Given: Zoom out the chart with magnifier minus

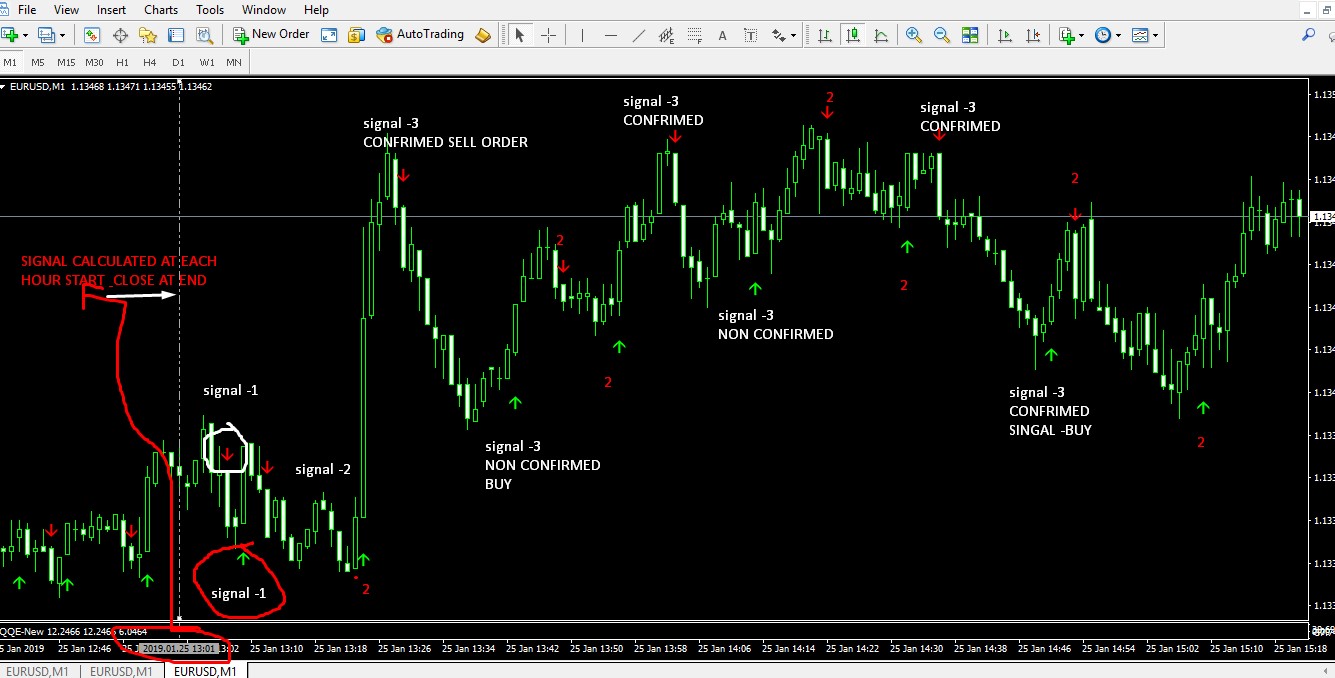Looking at the screenshot, I should (941, 34).
